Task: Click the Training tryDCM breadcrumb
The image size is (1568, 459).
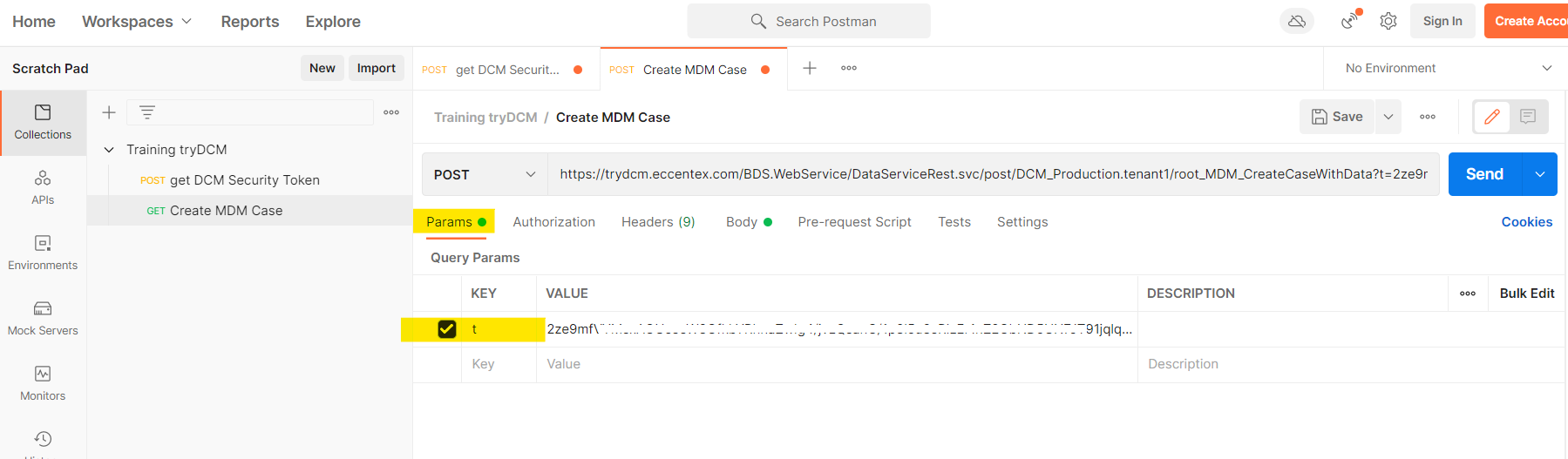Action: [x=485, y=118]
